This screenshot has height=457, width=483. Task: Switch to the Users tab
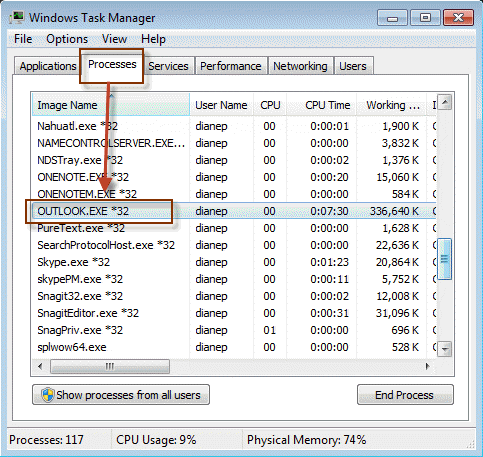click(353, 66)
